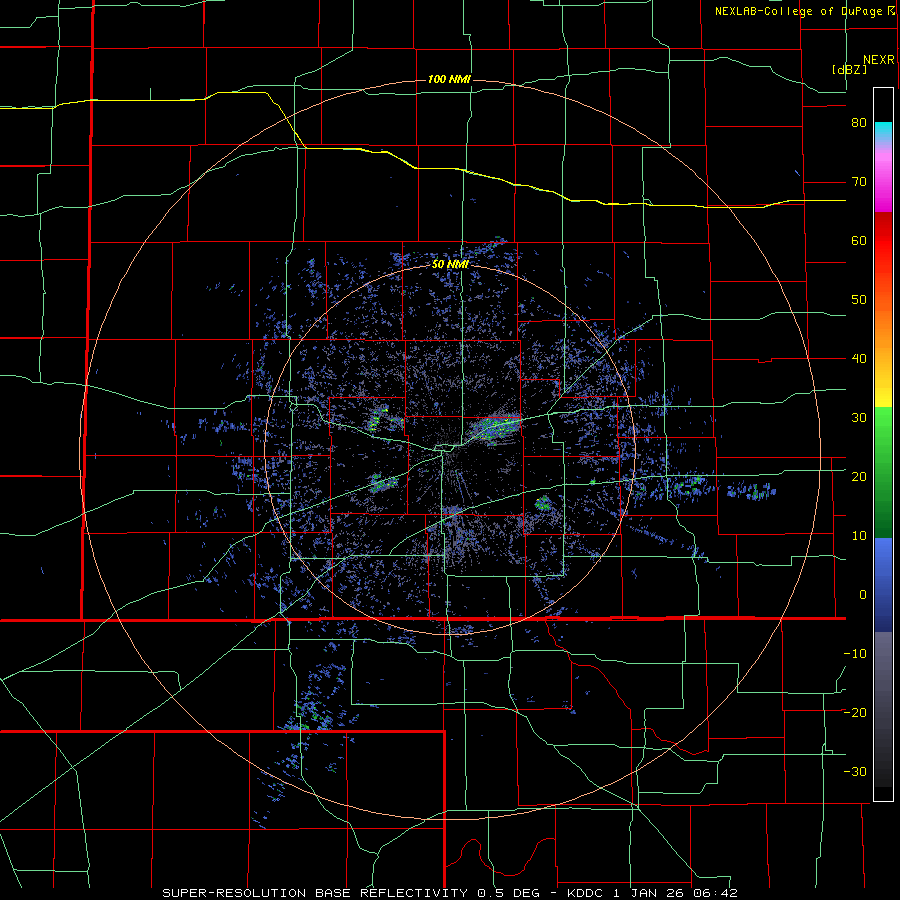Pick the cyan band atop color bar
900x900 pixels.
pos(883,130)
